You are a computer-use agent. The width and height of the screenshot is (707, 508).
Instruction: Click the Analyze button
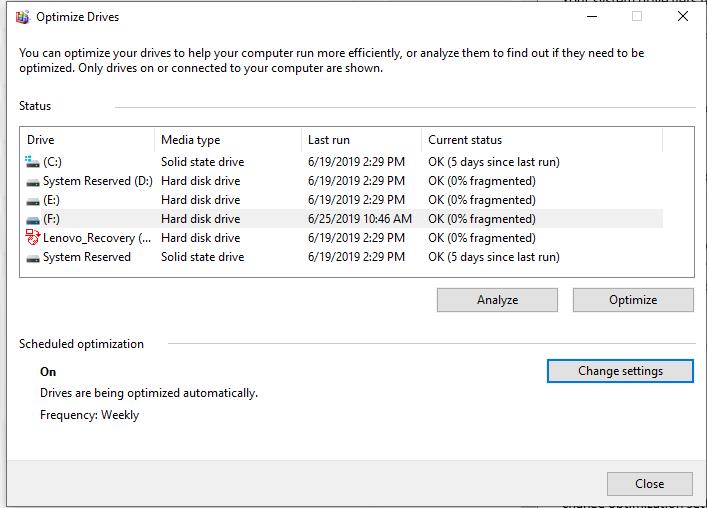click(497, 300)
